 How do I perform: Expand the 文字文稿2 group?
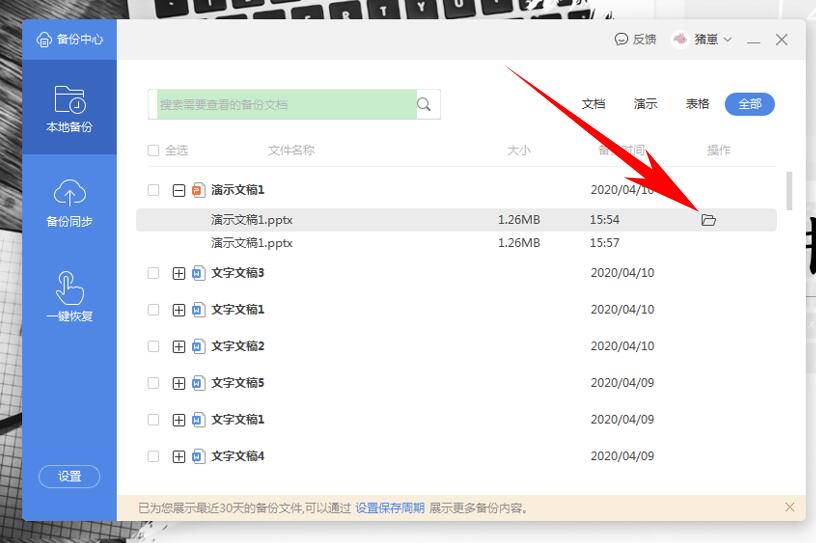click(x=178, y=347)
